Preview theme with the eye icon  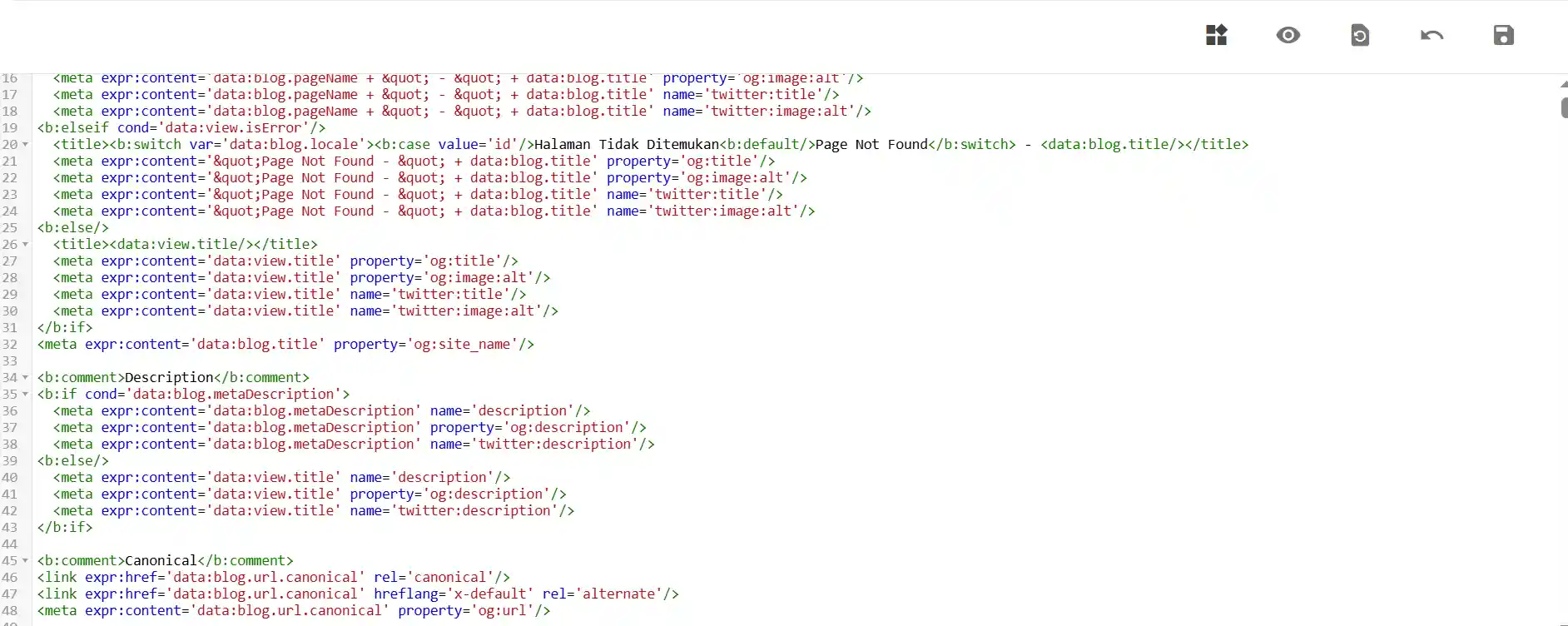coord(1288,35)
